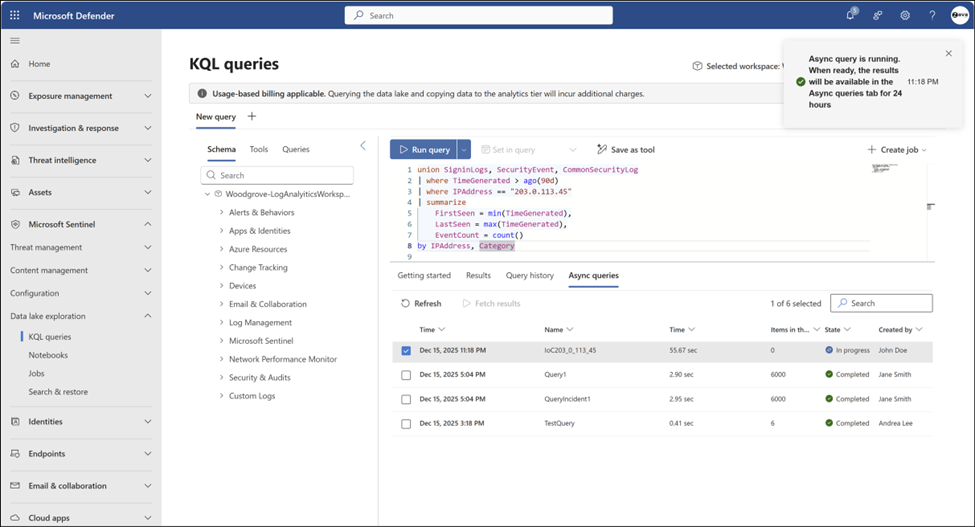This screenshot has height=527, width=975.
Task: Click the Home icon in sidebar
Action: [x=15, y=63]
